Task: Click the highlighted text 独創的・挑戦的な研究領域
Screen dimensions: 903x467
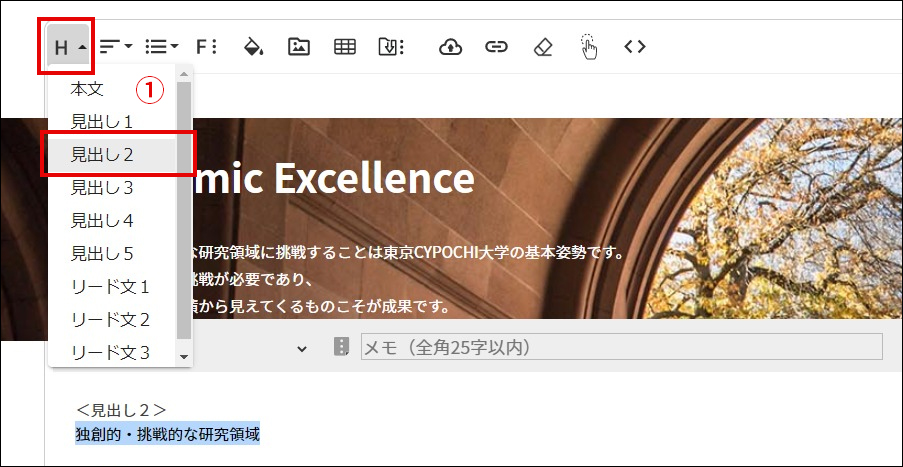Action: [168, 434]
